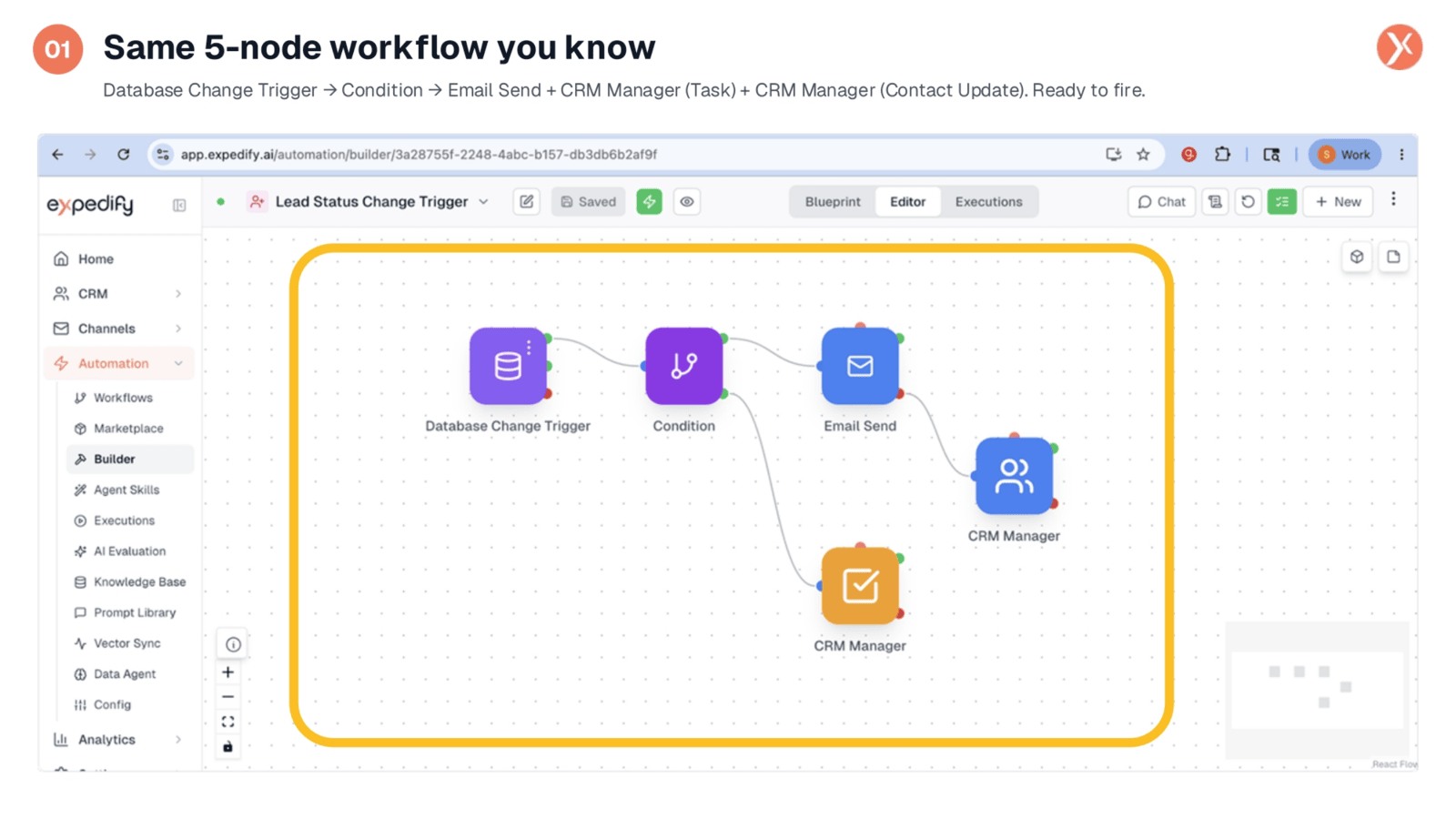1456x819 pixels.
Task: Click the cube icon at canvas top right
Action: click(1357, 258)
